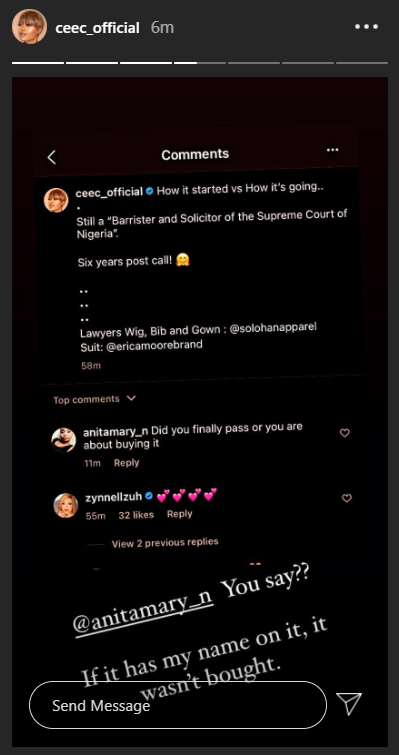Reply to anitamary_n's comment
The width and height of the screenshot is (399, 755).
click(127, 463)
